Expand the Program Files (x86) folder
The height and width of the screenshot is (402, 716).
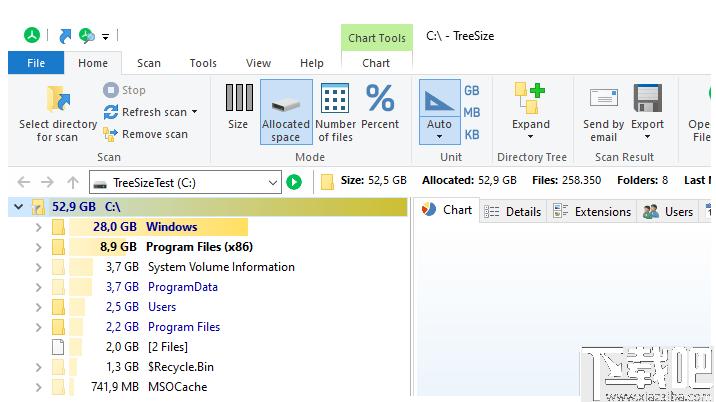(x=38, y=247)
